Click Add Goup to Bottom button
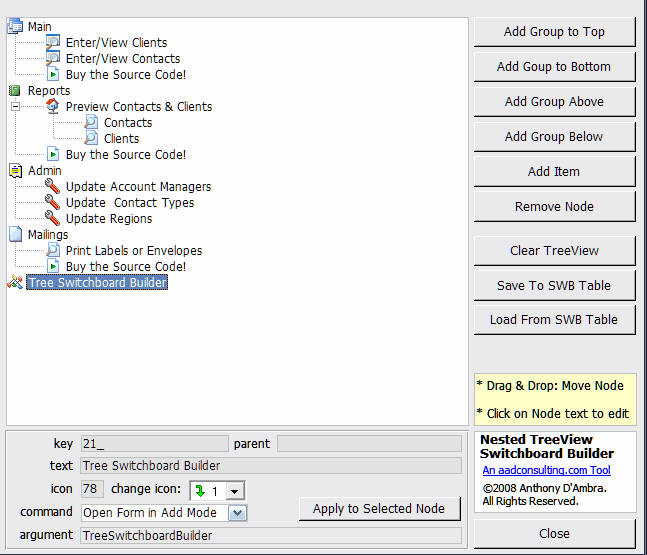This screenshot has height=555, width=647. tap(555, 67)
